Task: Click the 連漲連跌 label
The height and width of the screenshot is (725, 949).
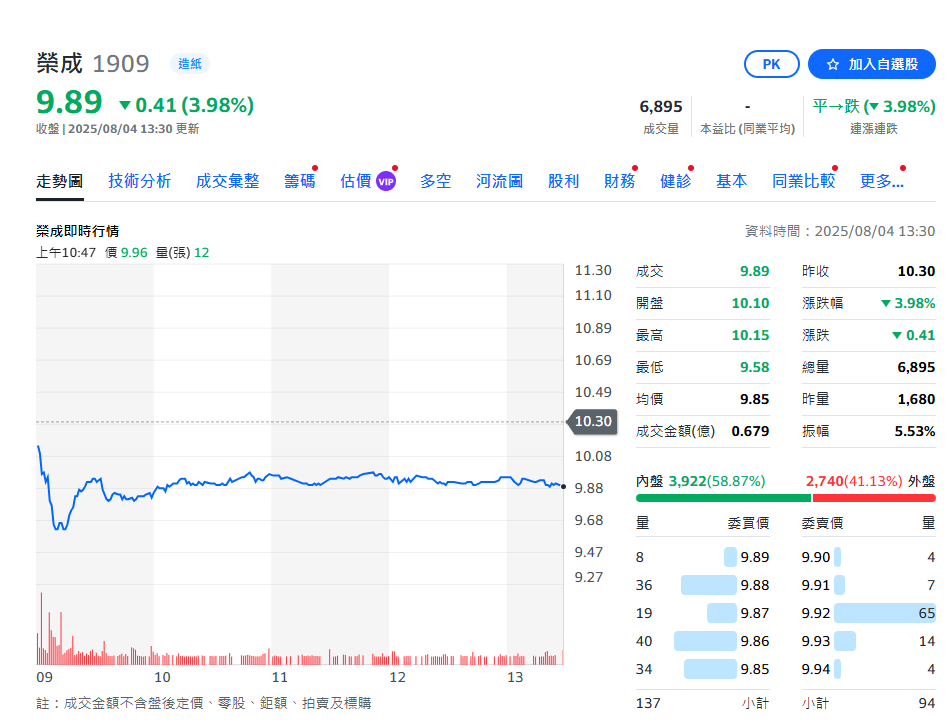Action: pyautogui.click(x=874, y=129)
